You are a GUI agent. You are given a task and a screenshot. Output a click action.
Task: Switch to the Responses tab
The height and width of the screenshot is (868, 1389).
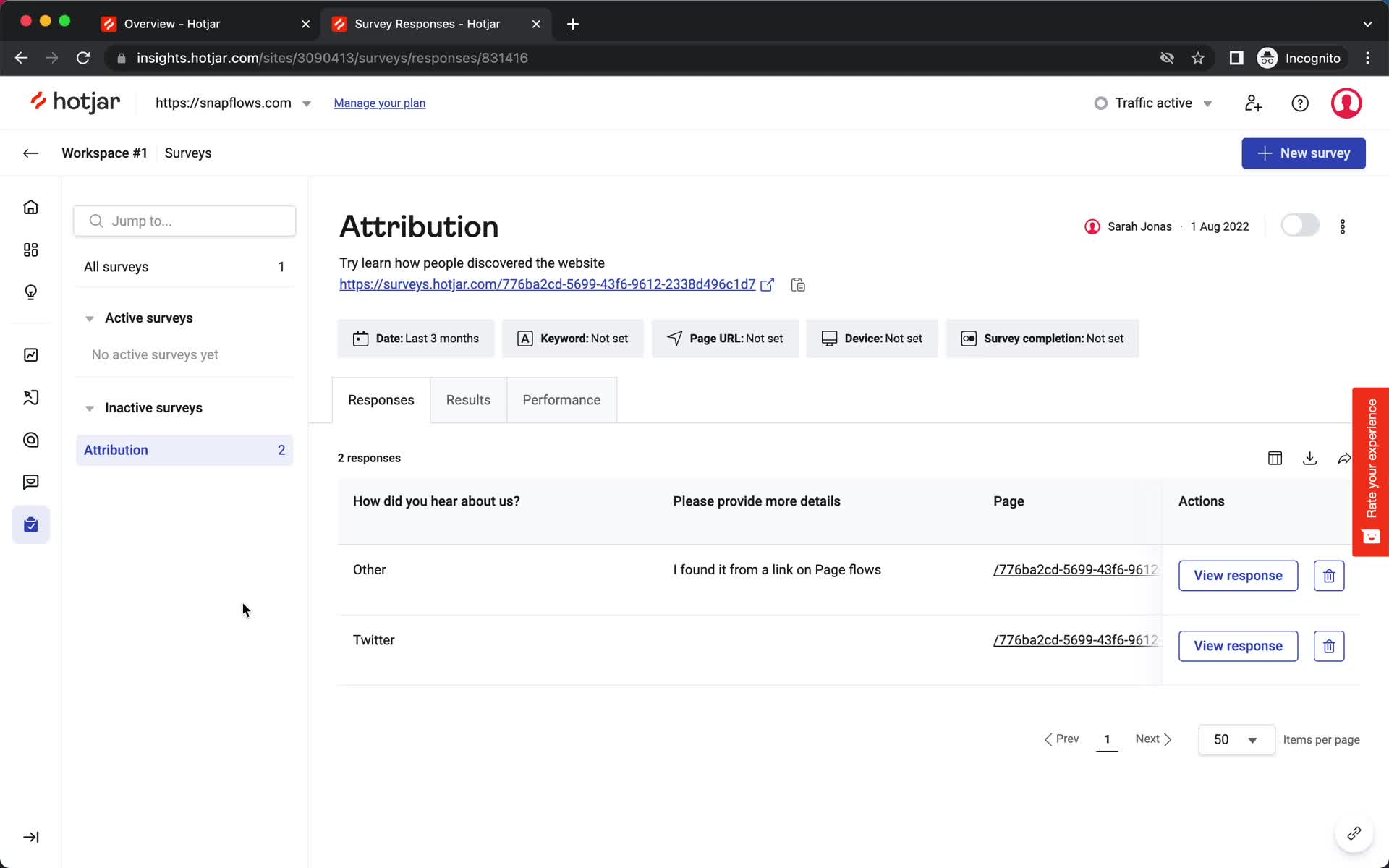click(x=381, y=400)
